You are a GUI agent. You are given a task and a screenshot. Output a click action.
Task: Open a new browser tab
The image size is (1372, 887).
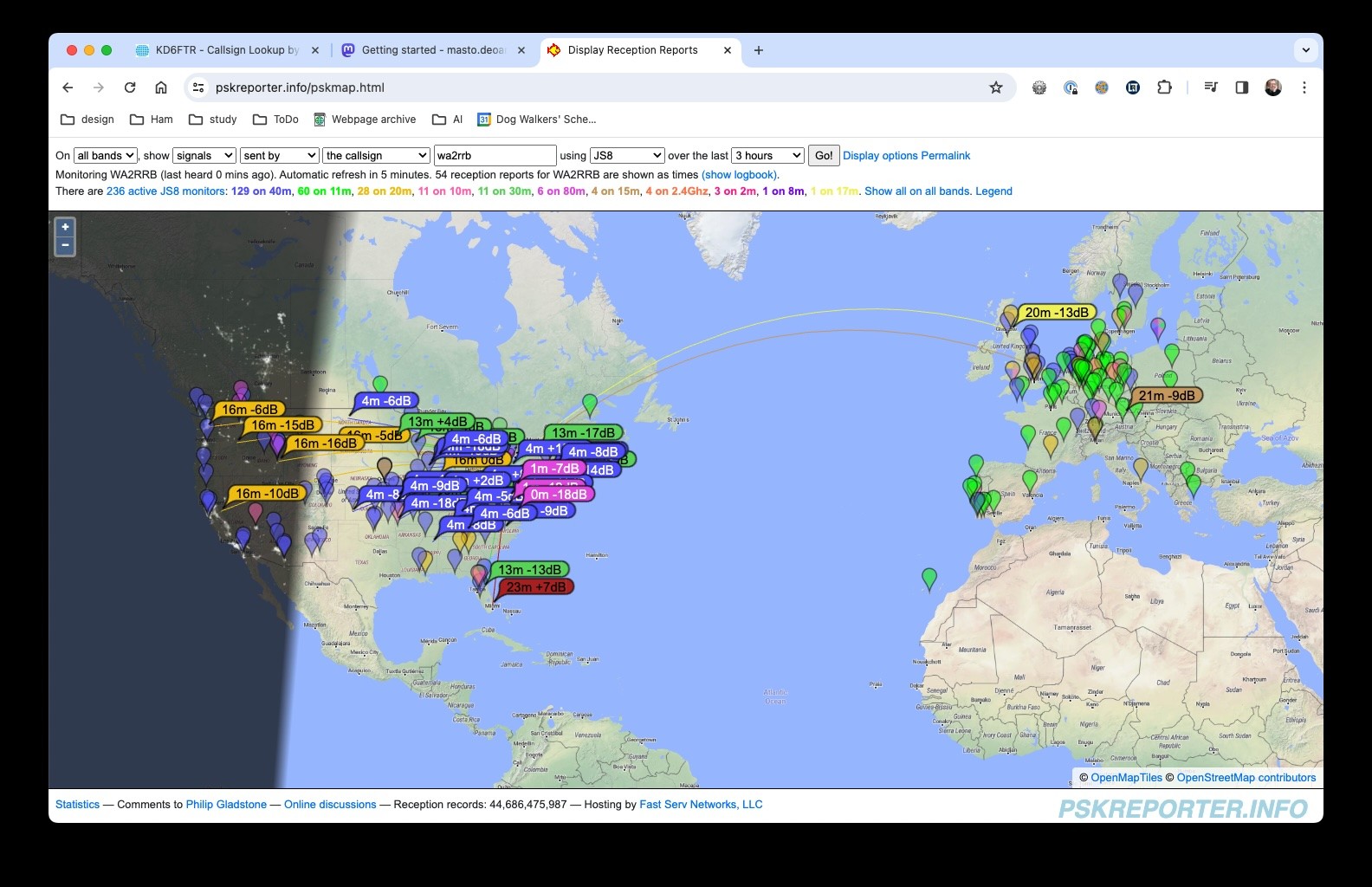[759, 50]
